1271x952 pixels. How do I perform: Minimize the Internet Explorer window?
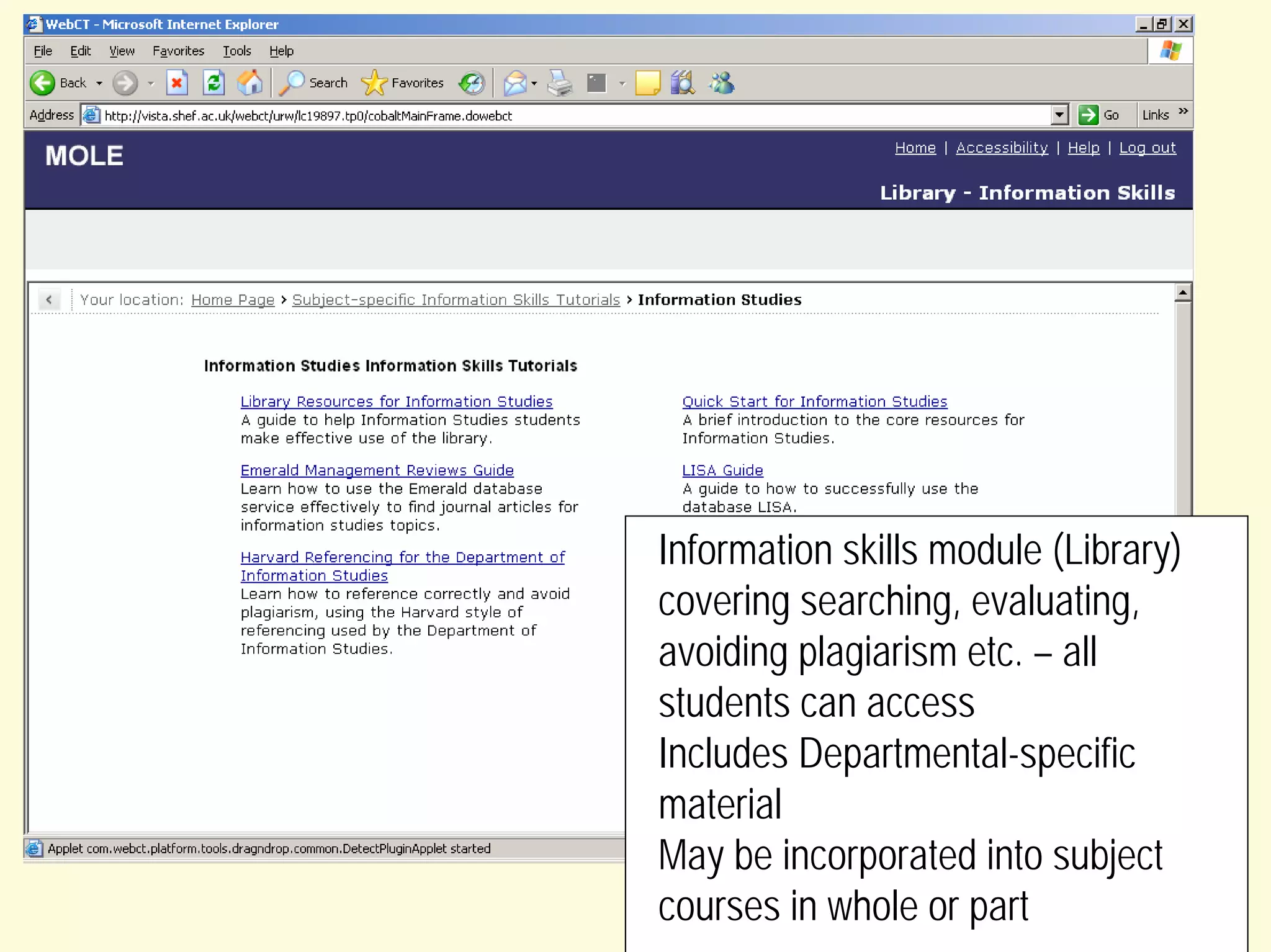click(1143, 24)
